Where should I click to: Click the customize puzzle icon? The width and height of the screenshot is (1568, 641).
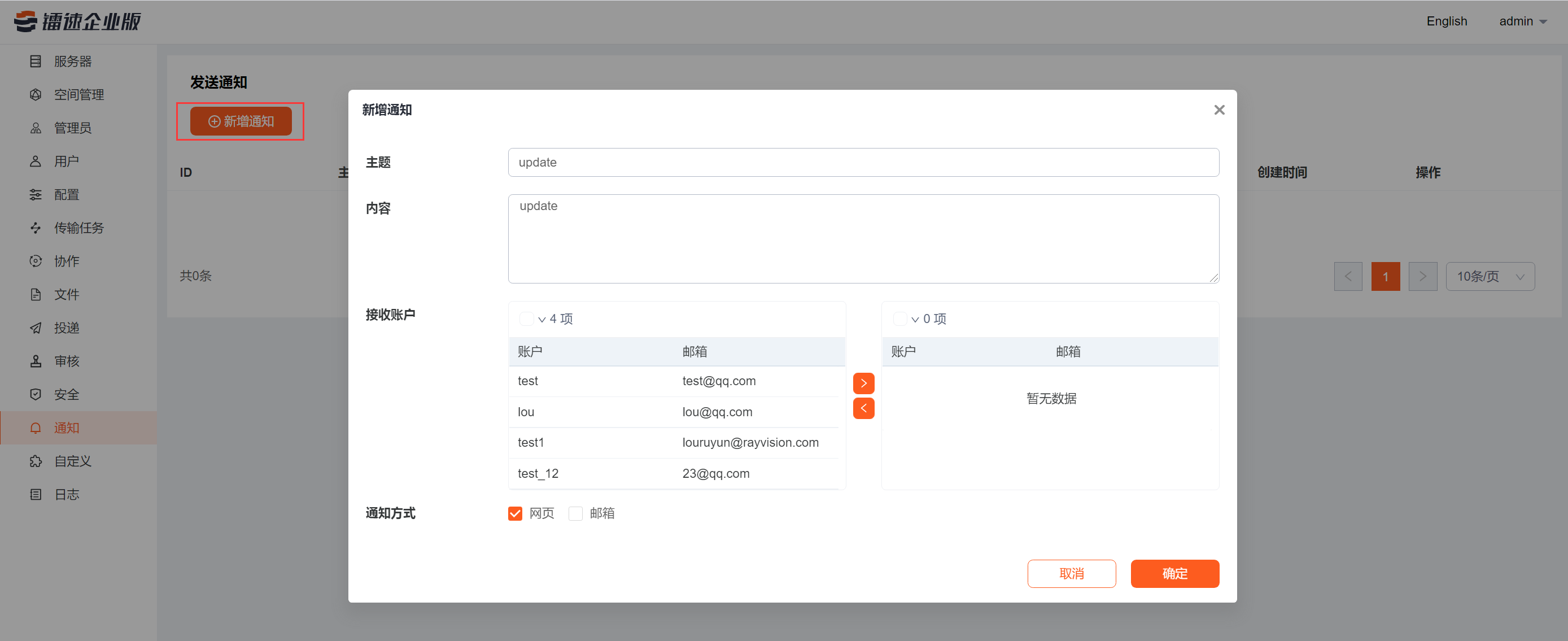(36, 461)
